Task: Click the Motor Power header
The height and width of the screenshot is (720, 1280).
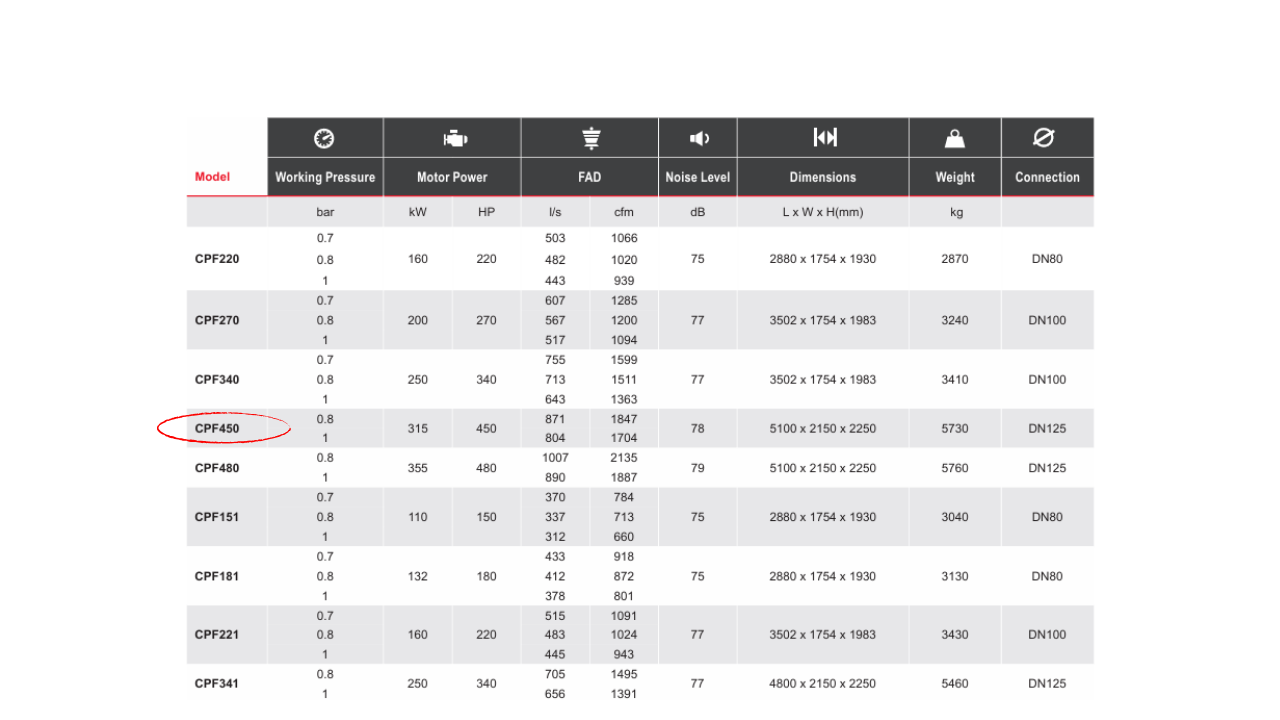Action: [x=452, y=177]
